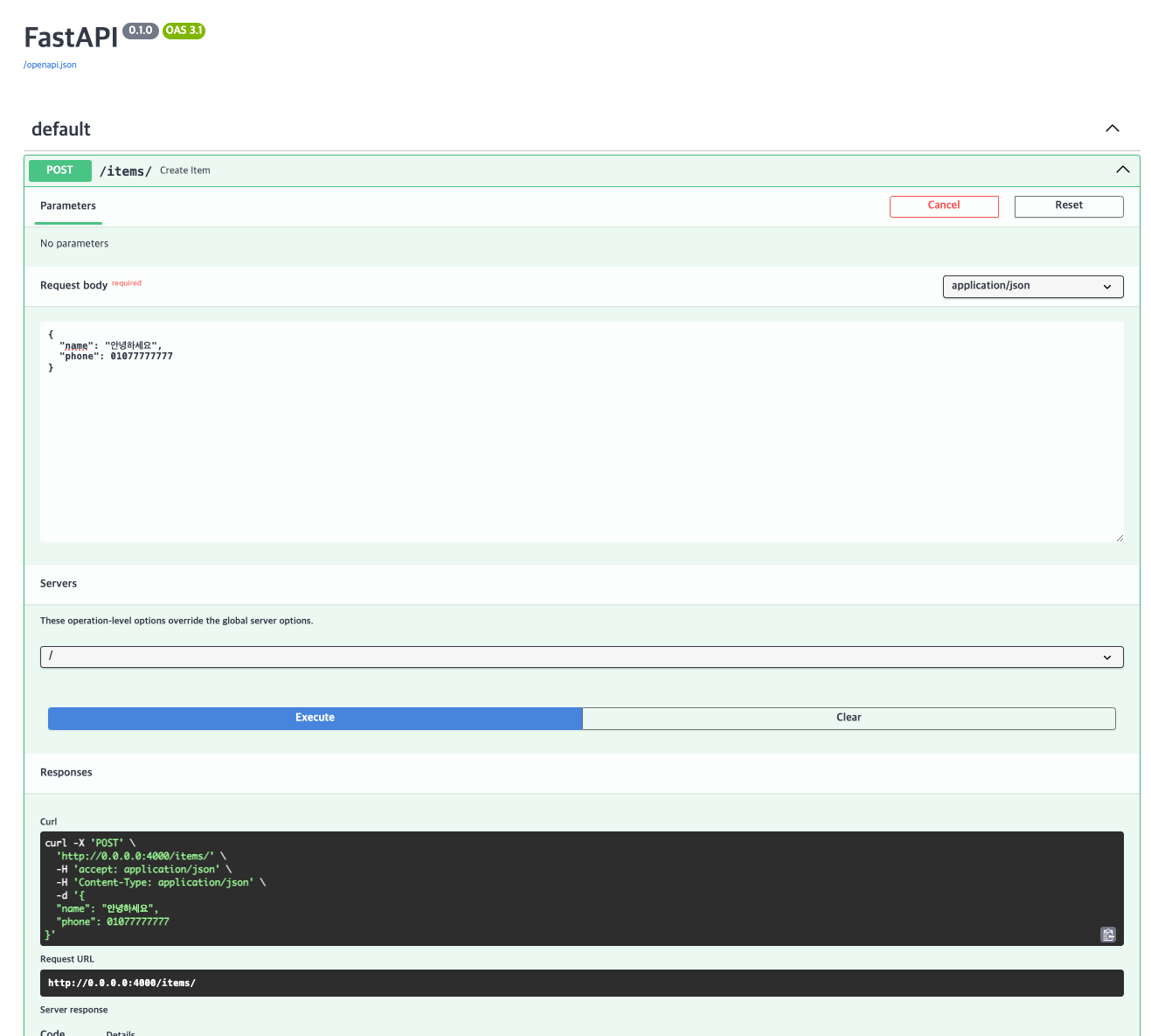Click the operation-level options override note

[177, 621]
